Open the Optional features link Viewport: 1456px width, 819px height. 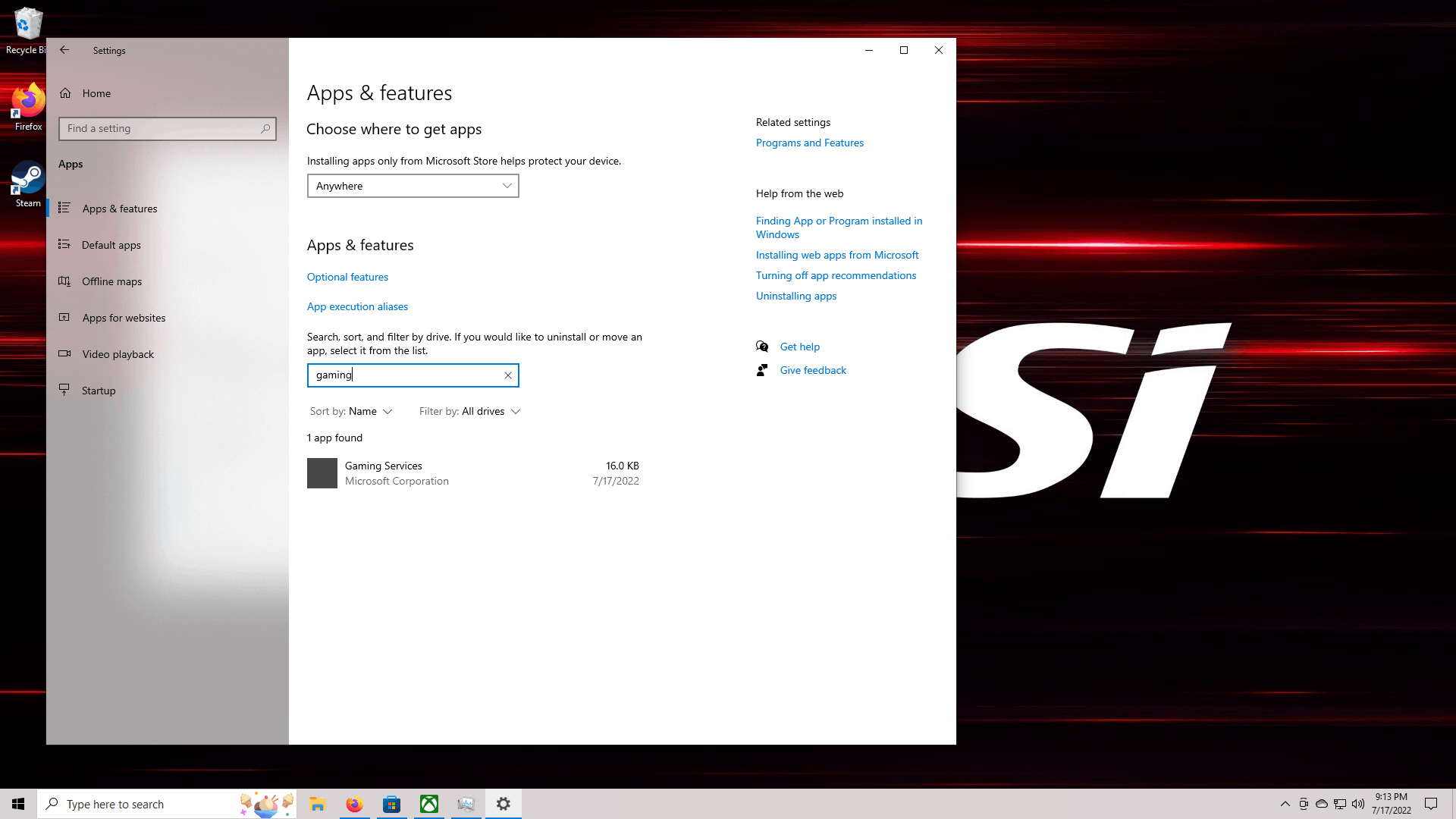pos(347,277)
